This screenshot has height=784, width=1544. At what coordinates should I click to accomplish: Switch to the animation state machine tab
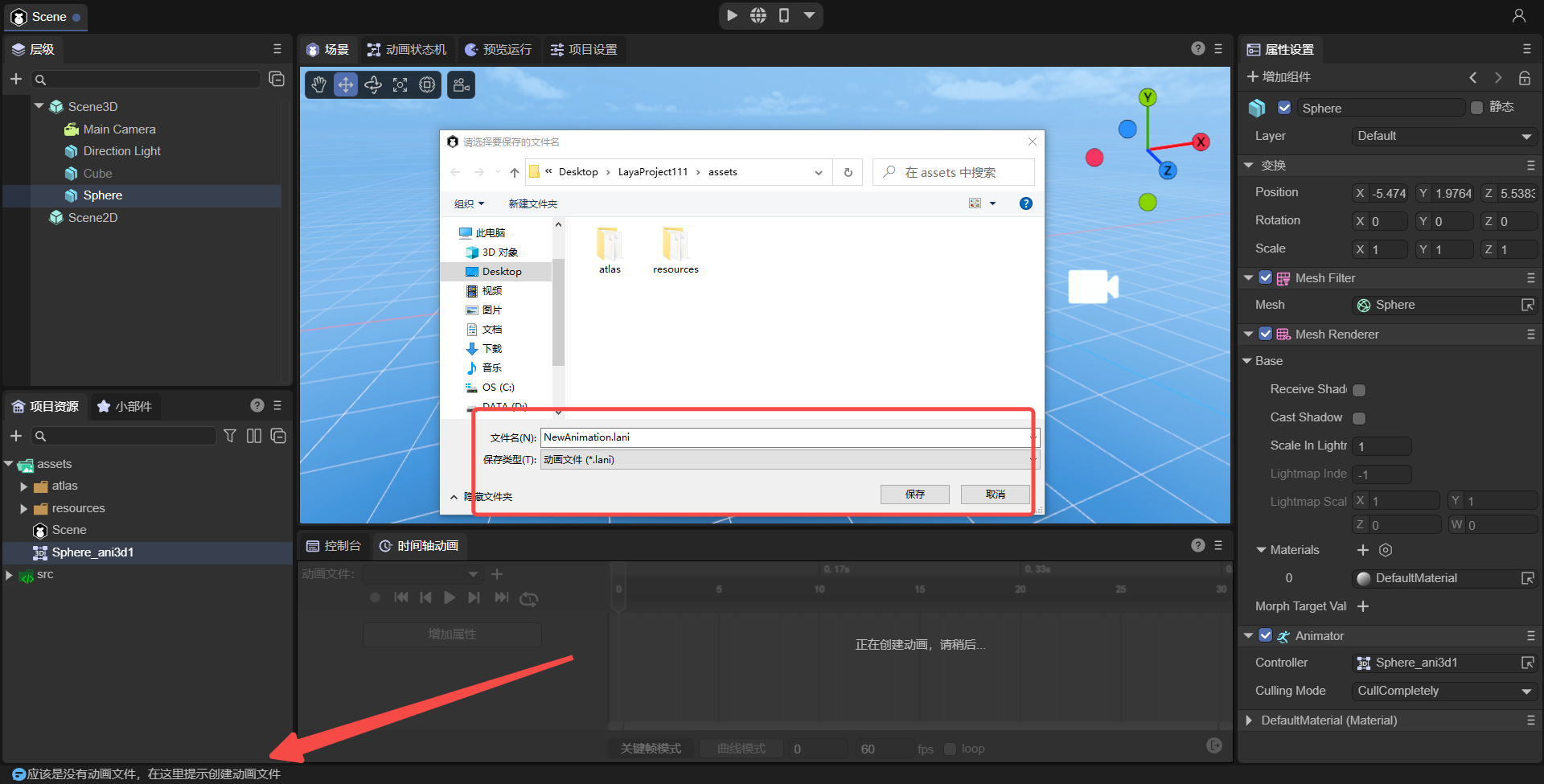coord(407,50)
